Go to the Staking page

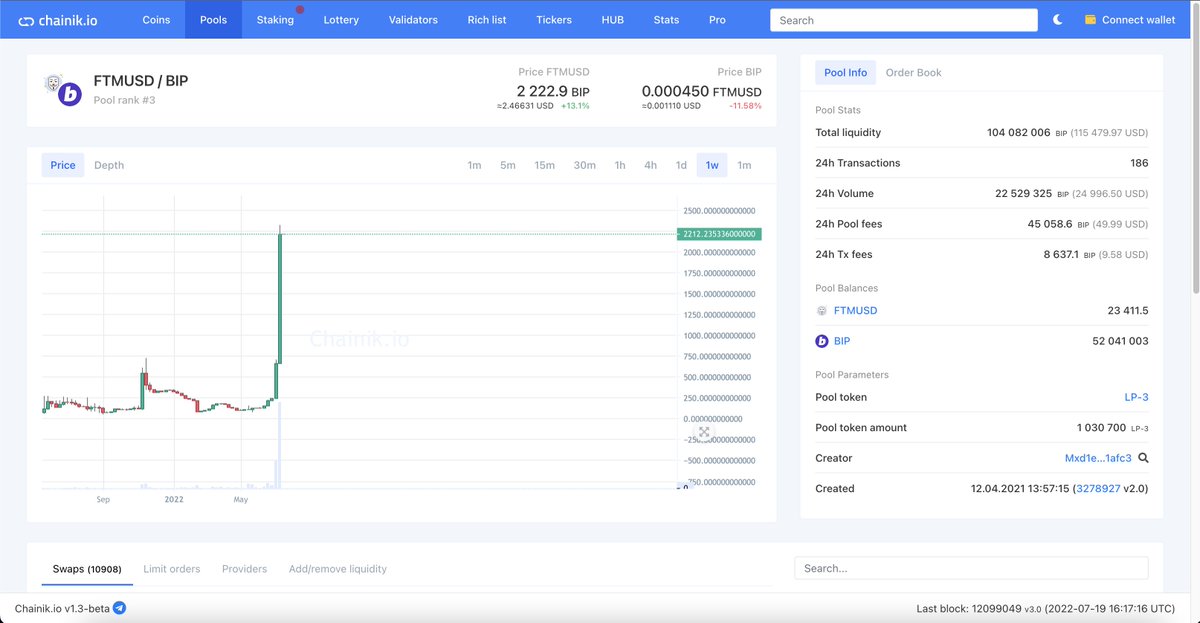tap(275, 20)
